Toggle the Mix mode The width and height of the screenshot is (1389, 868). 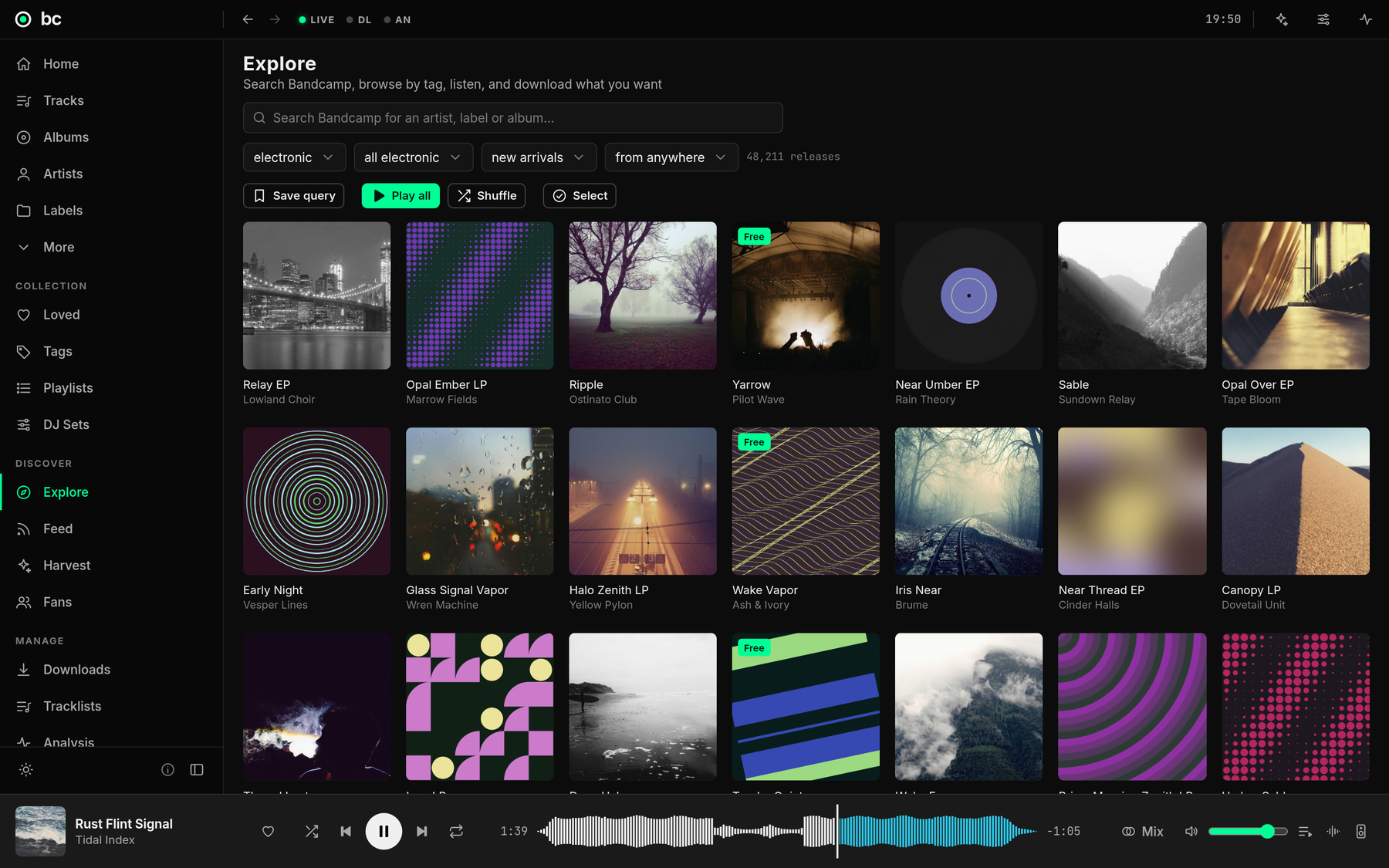click(x=1143, y=831)
